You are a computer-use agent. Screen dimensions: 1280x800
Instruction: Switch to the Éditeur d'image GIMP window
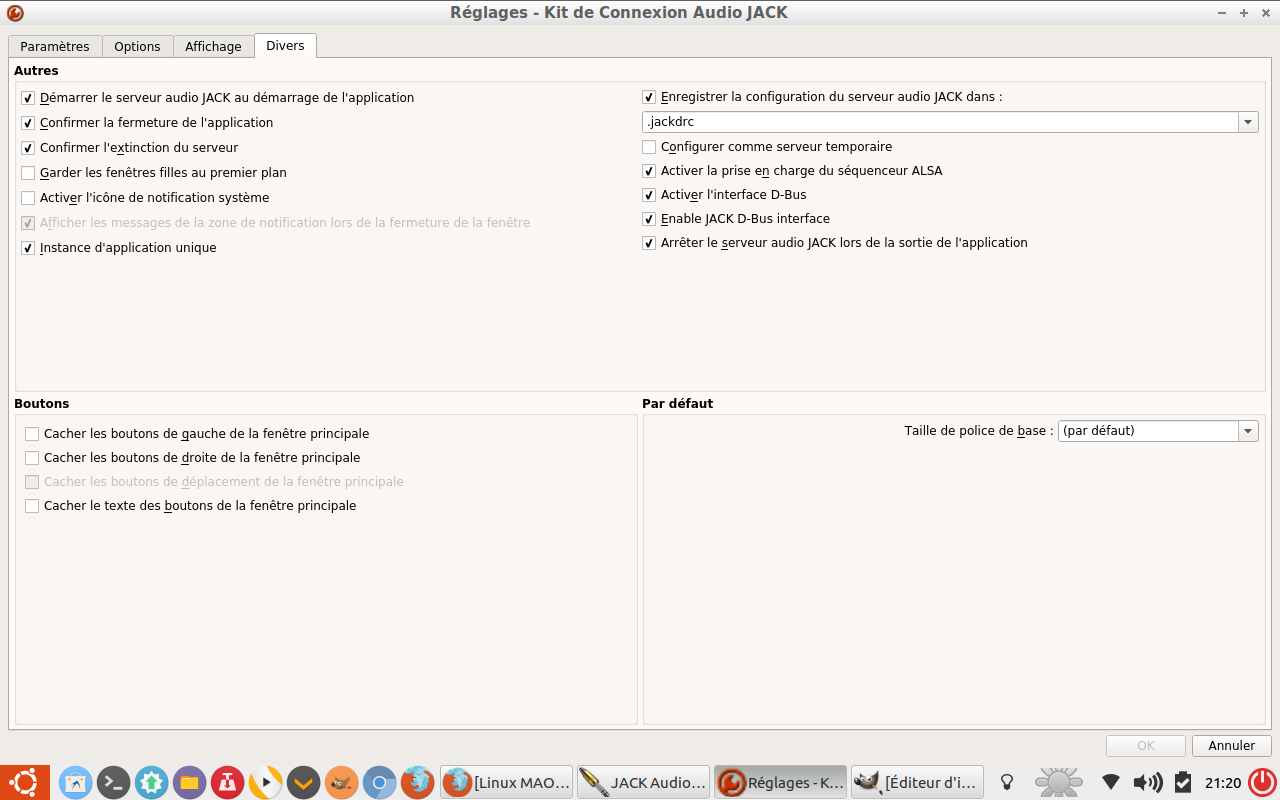tap(917, 782)
